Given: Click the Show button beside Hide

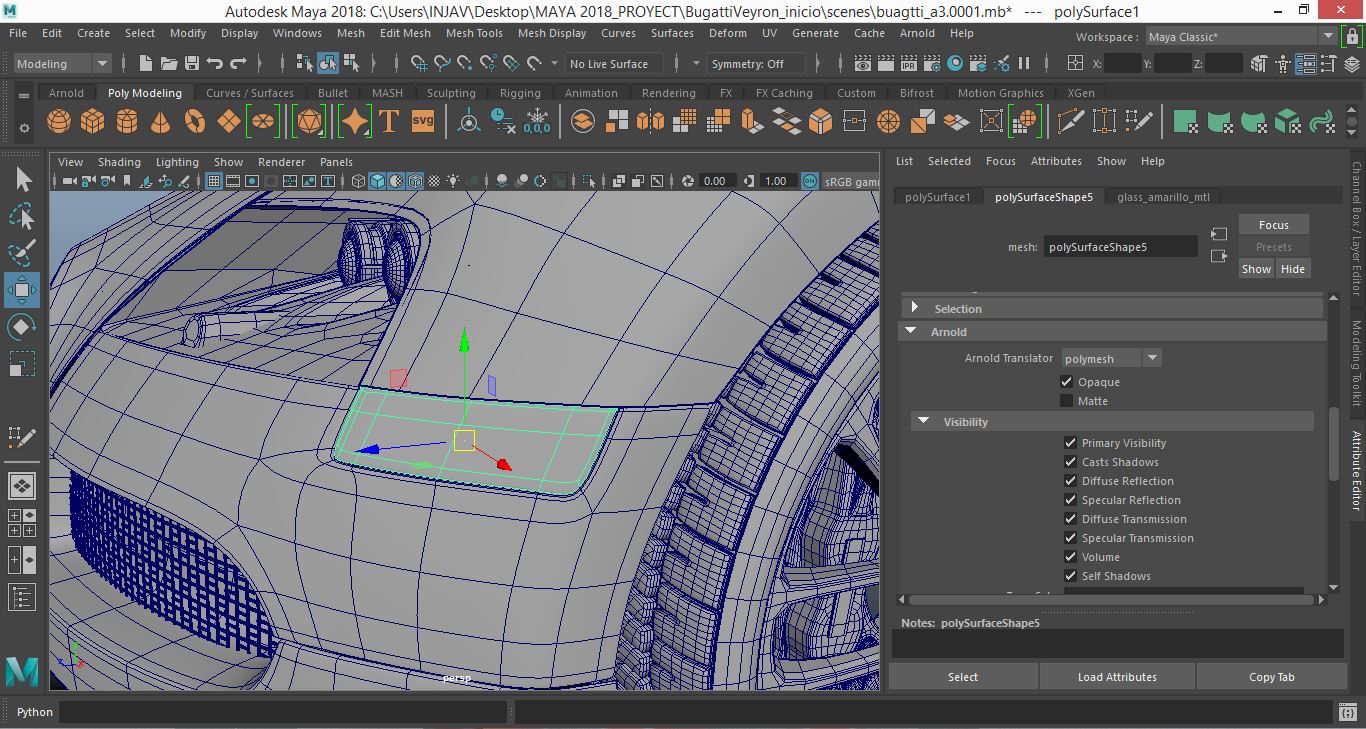Looking at the screenshot, I should tap(1256, 269).
